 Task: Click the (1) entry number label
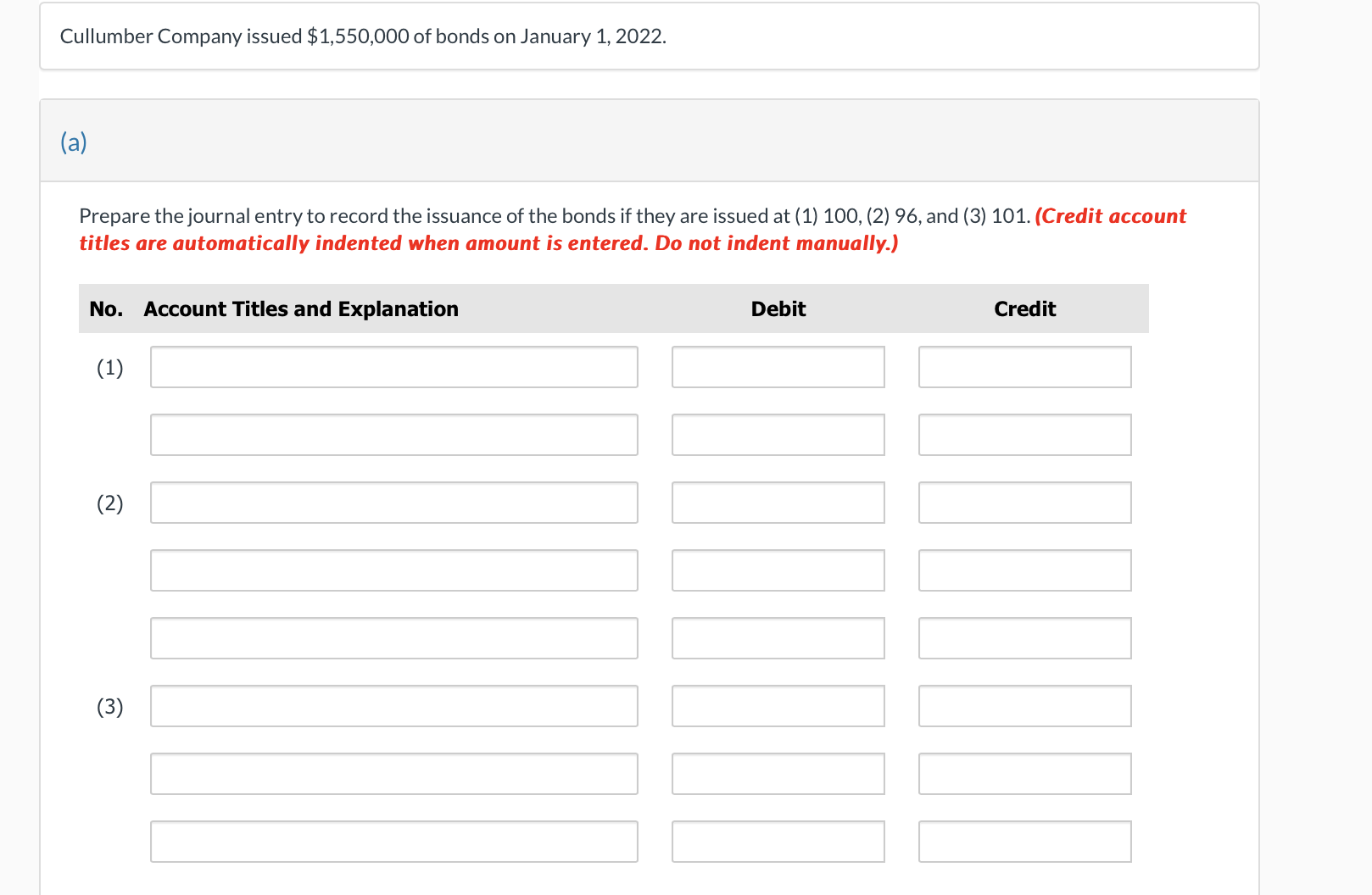pyautogui.click(x=110, y=367)
